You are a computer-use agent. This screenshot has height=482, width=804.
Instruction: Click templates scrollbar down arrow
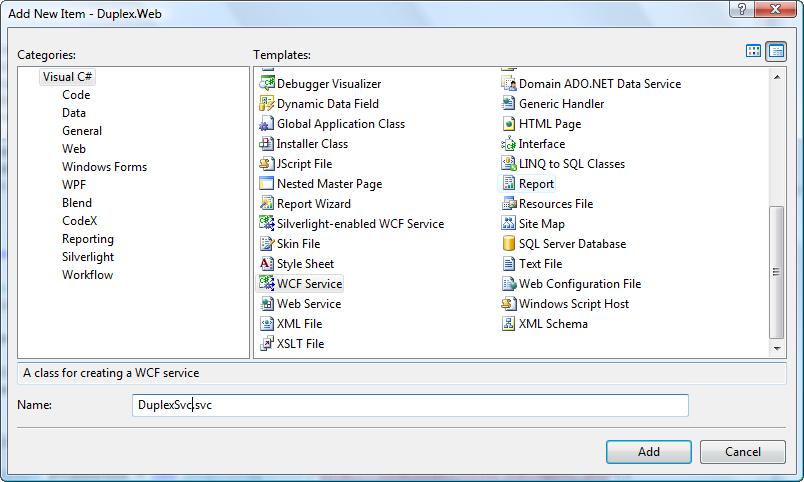777,348
